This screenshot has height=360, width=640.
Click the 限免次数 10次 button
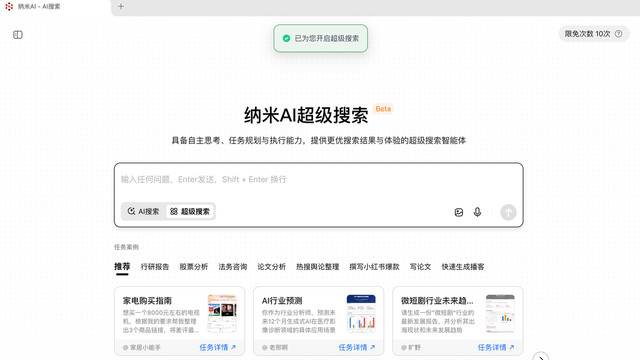coord(593,34)
